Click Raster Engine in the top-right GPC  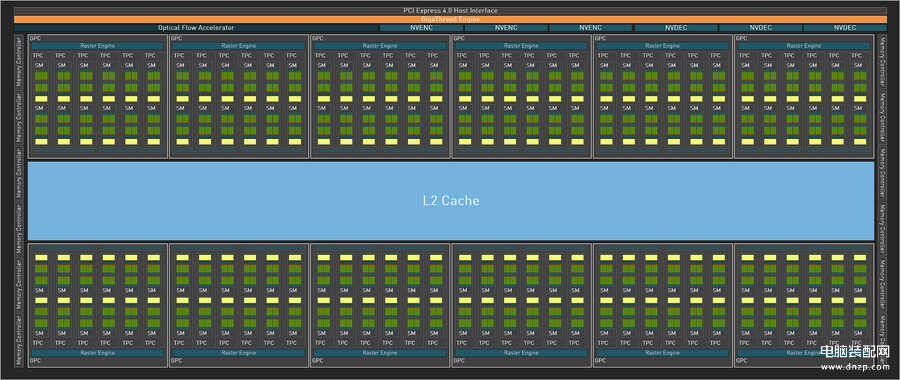(804, 46)
